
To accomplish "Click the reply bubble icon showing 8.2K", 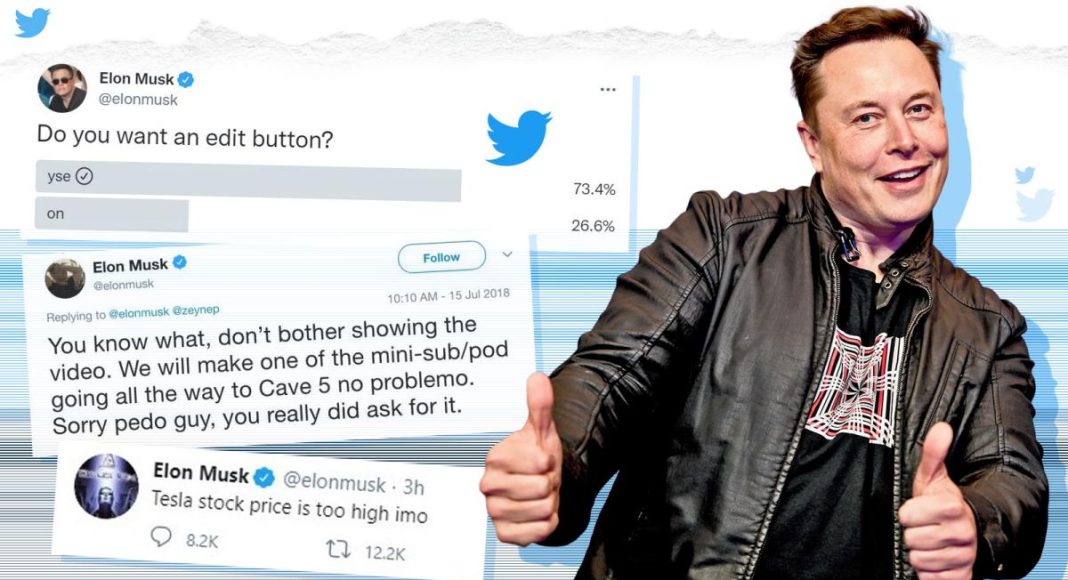I will 161,536.
